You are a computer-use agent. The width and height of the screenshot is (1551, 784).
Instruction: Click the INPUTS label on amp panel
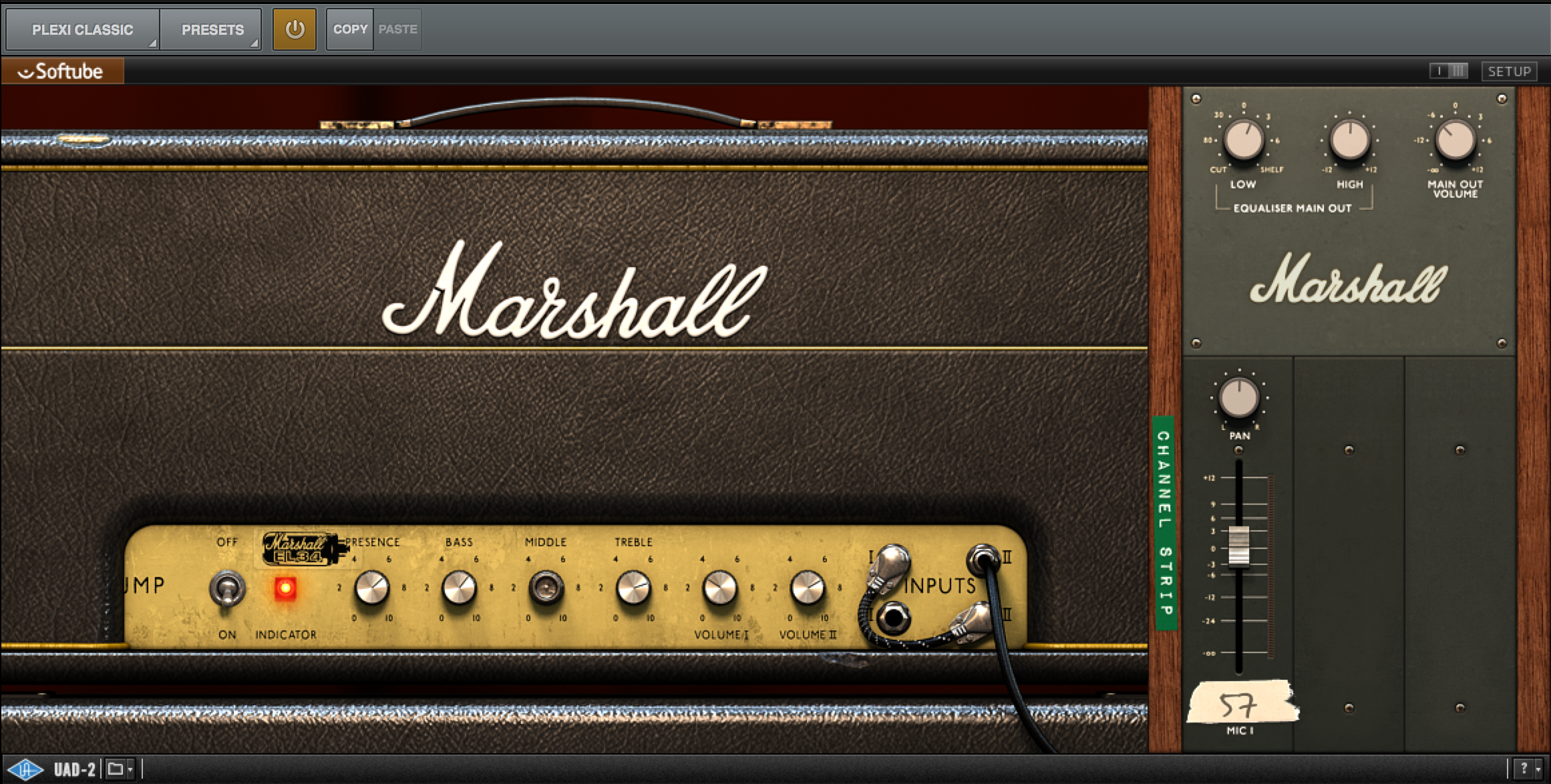(939, 586)
